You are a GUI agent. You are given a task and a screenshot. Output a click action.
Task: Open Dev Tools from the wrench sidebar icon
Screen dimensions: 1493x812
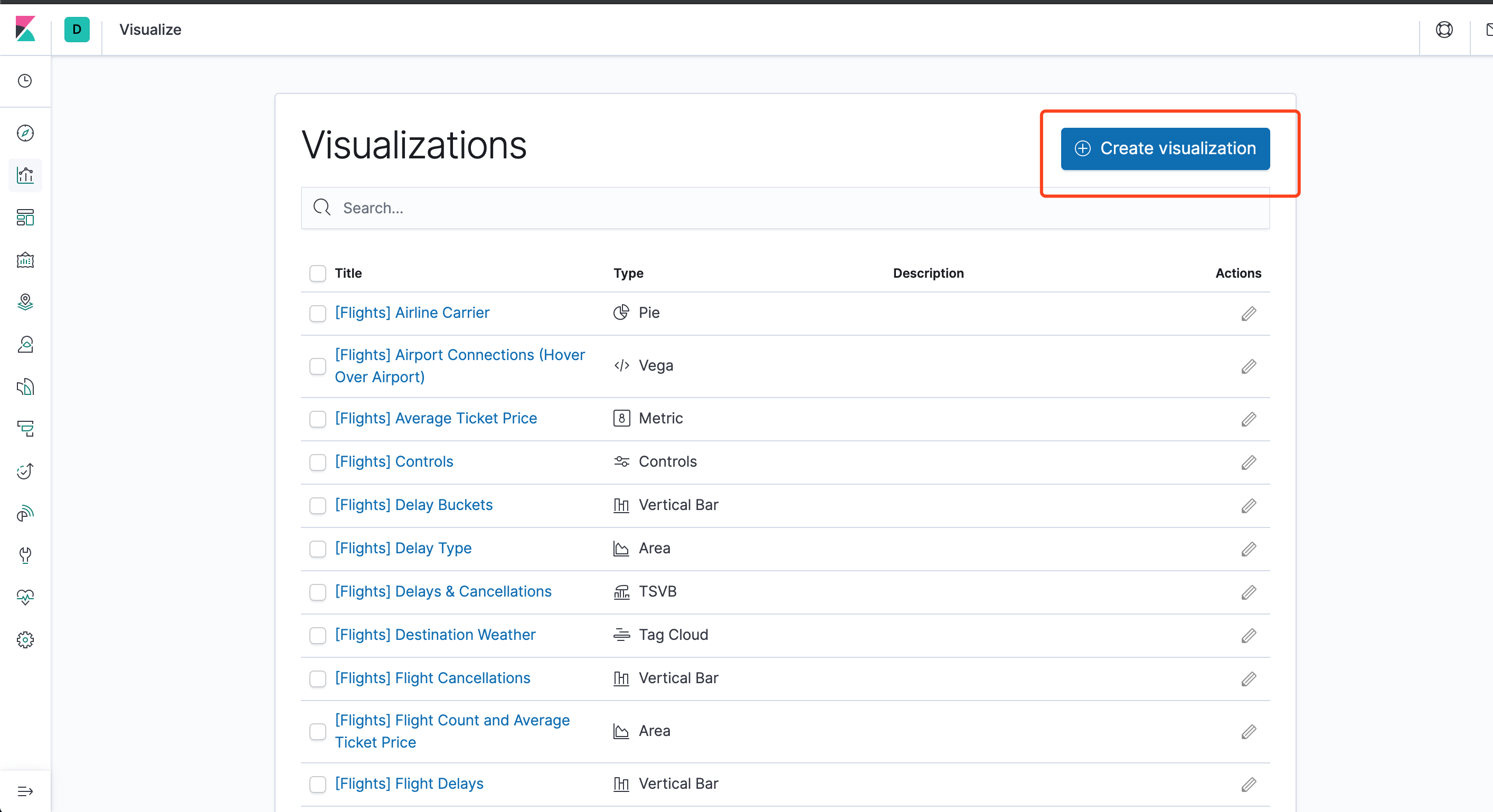[25, 555]
